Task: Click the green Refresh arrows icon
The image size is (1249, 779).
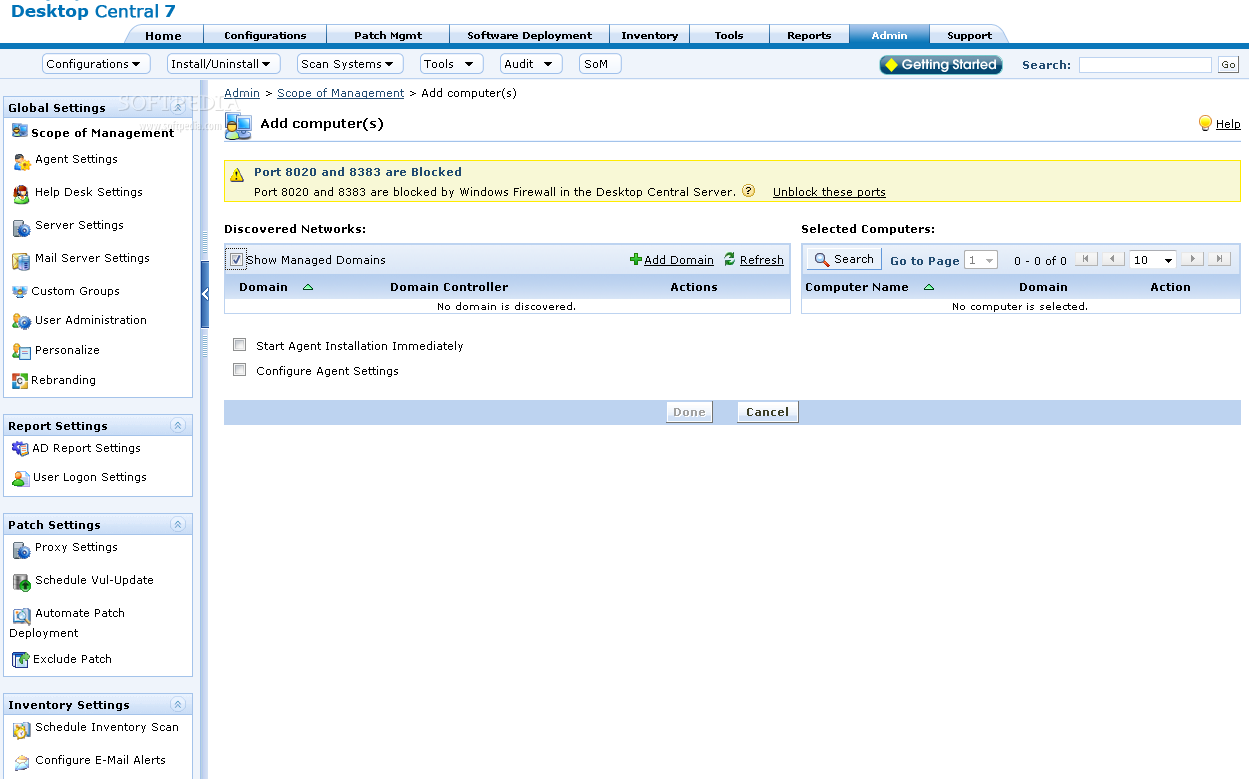Action: 730,259
